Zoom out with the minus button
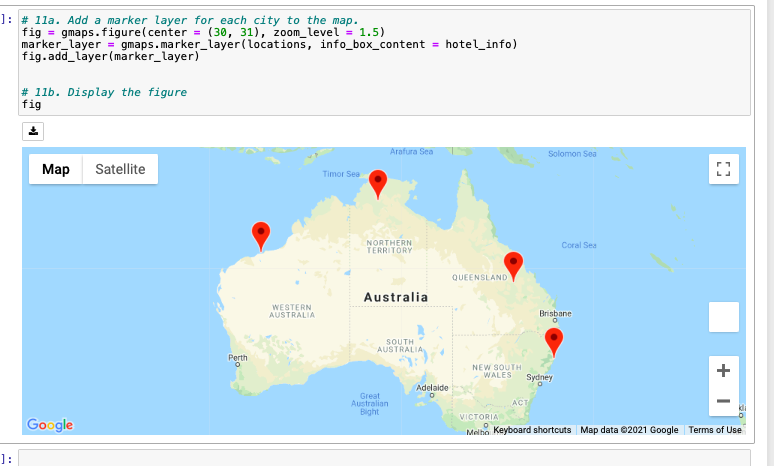This screenshot has width=774, height=466. (724, 401)
